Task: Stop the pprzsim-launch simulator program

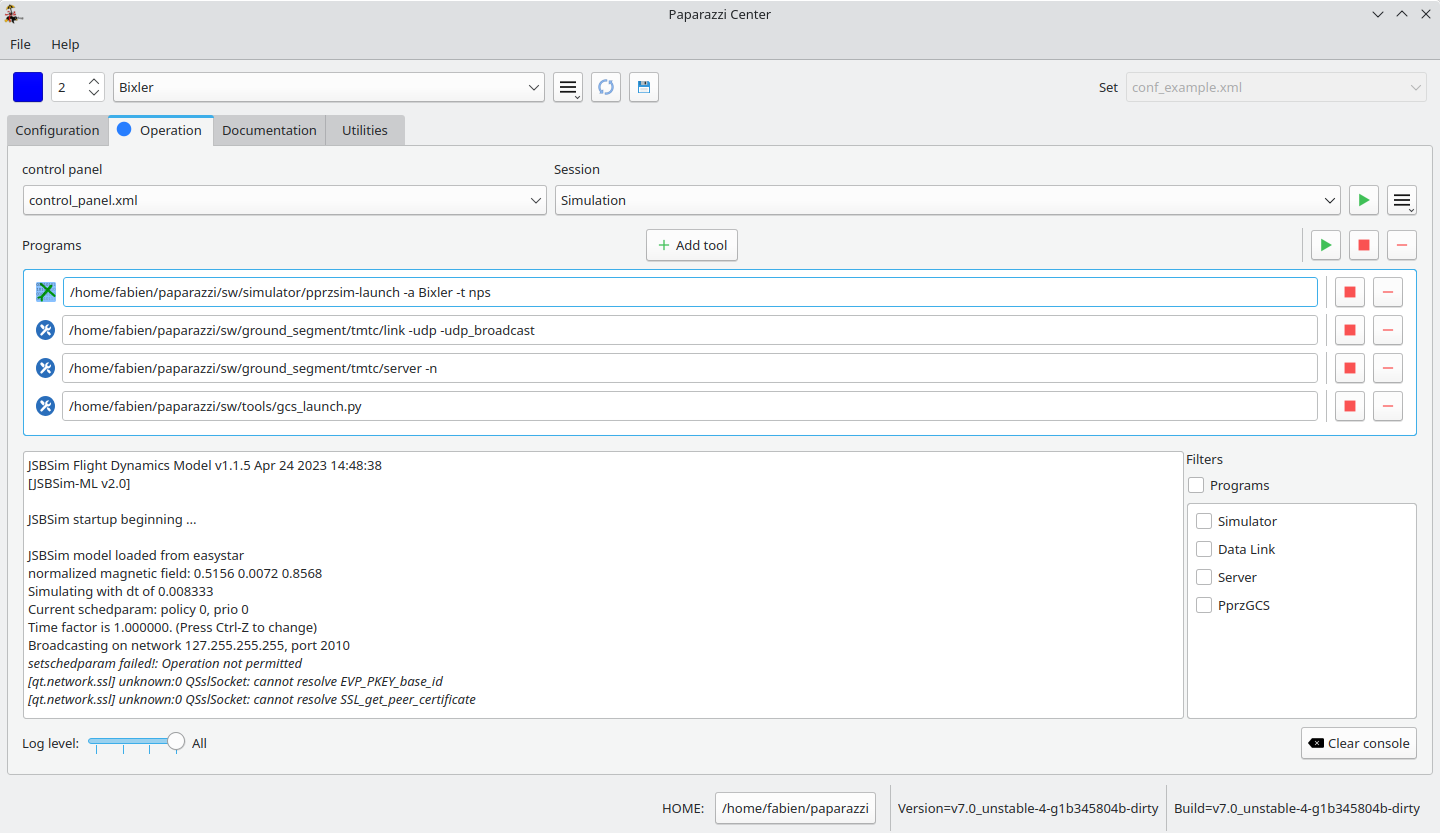Action: point(1350,292)
